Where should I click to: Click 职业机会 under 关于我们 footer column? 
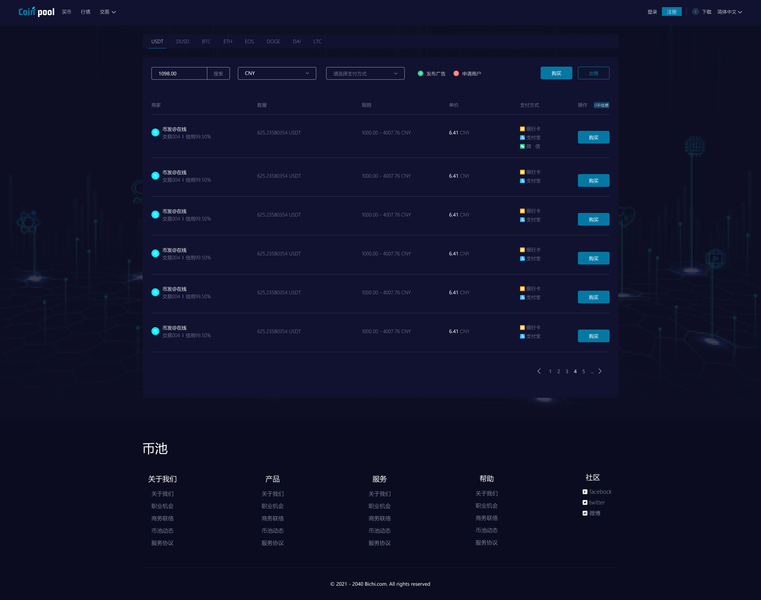(162, 506)
